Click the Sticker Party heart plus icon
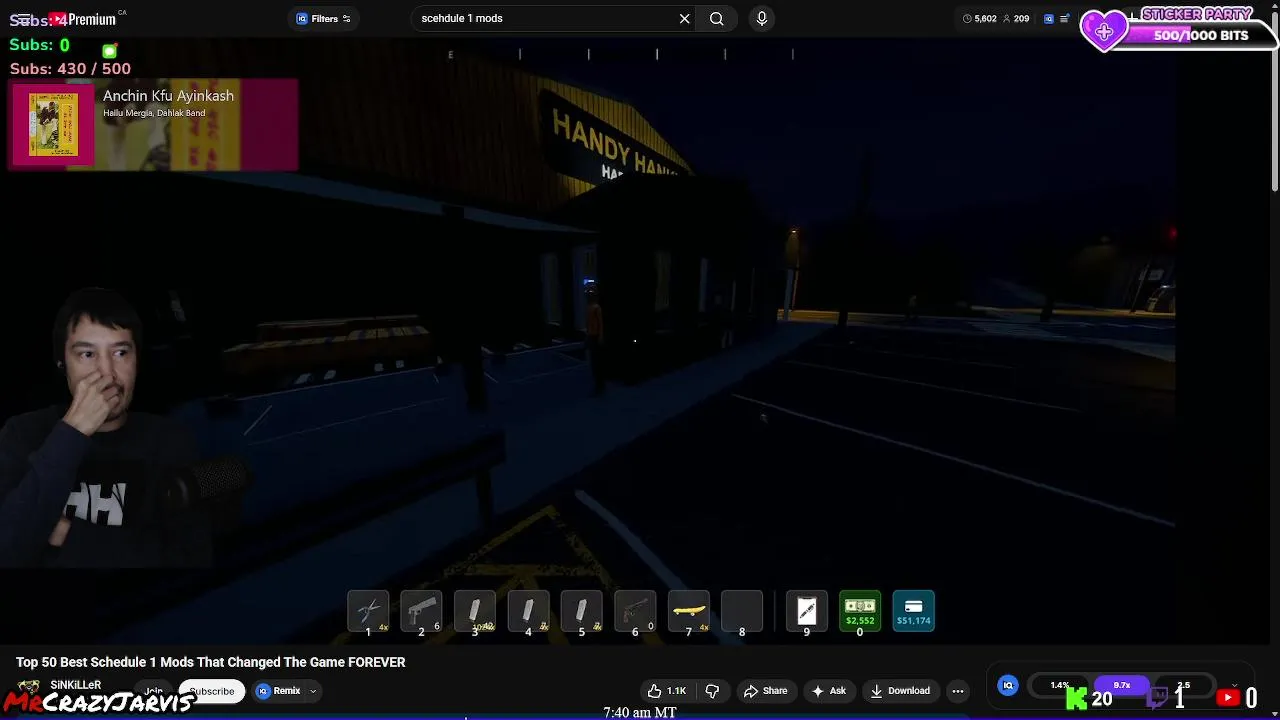 pos(1104,32)
